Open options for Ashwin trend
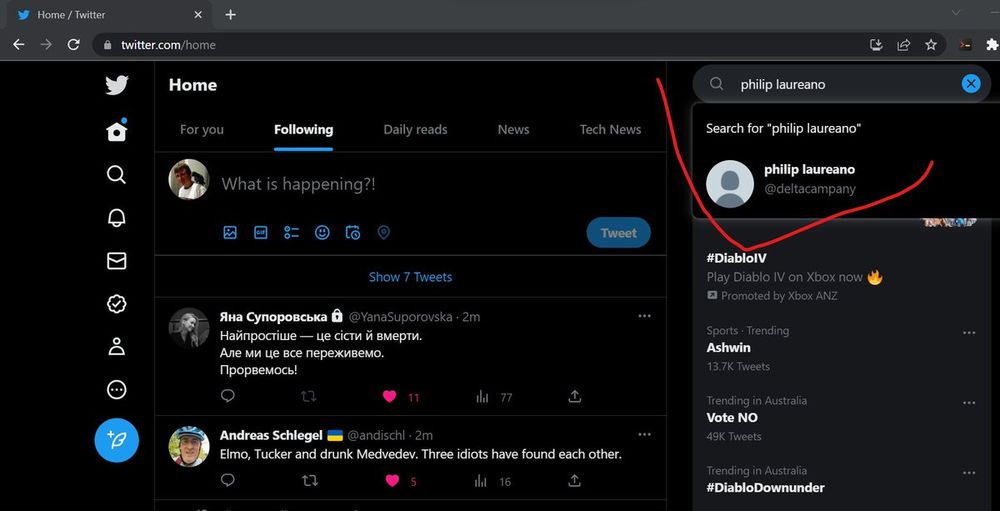Viewport: 1000px width, 511px height. click(969, 332)
